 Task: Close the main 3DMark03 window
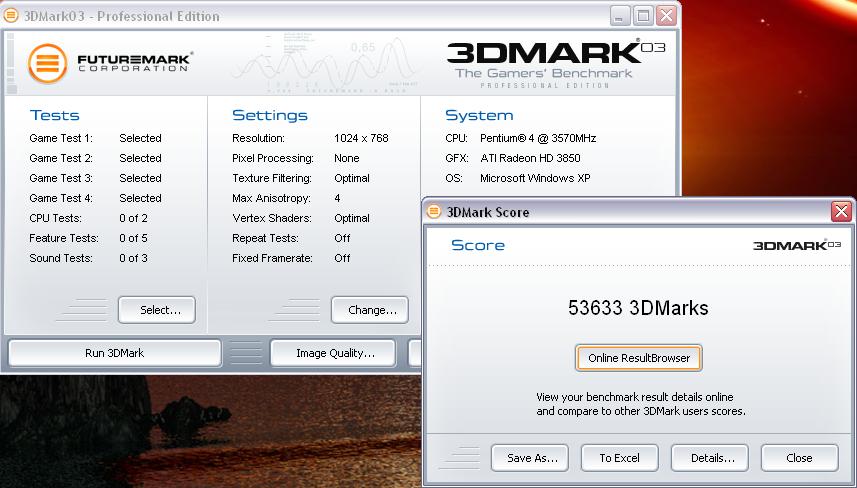666,15
